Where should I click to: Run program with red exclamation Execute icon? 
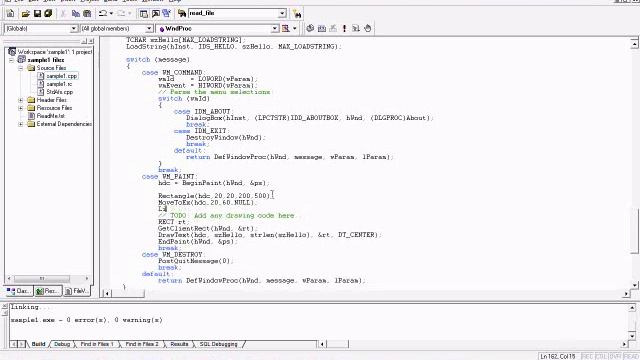click(x=344, y=28)
